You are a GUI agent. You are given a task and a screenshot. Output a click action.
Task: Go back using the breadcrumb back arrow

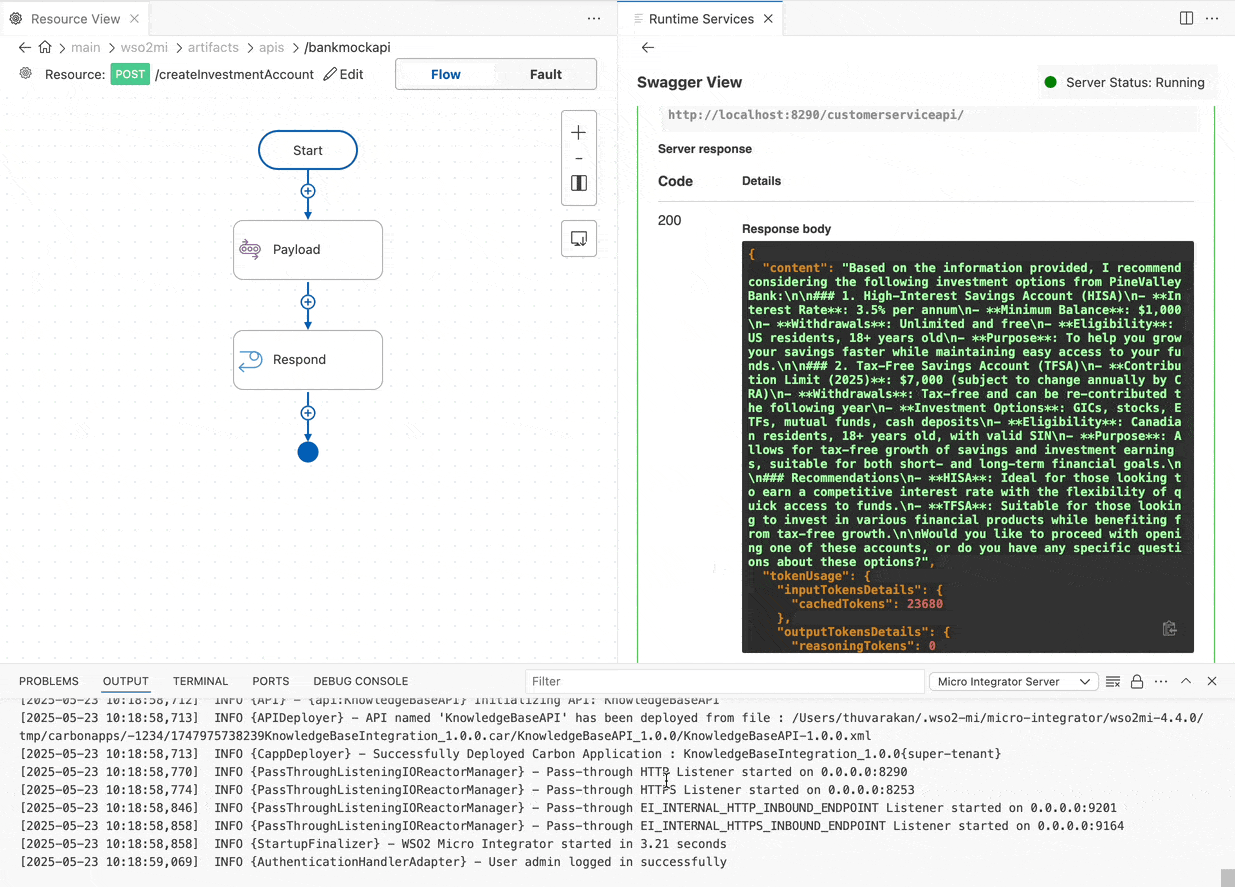25,47
